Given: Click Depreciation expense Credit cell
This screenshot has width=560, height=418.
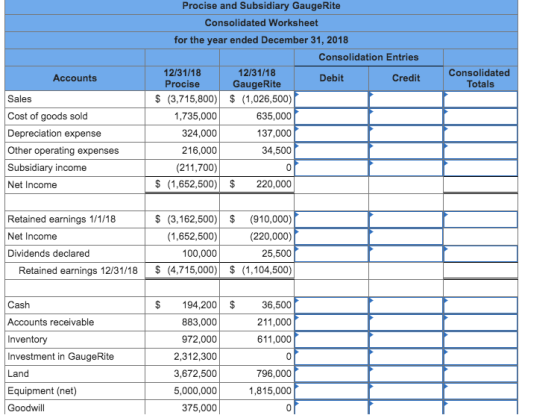Looking at the screenshot, I should pos(406,134).
